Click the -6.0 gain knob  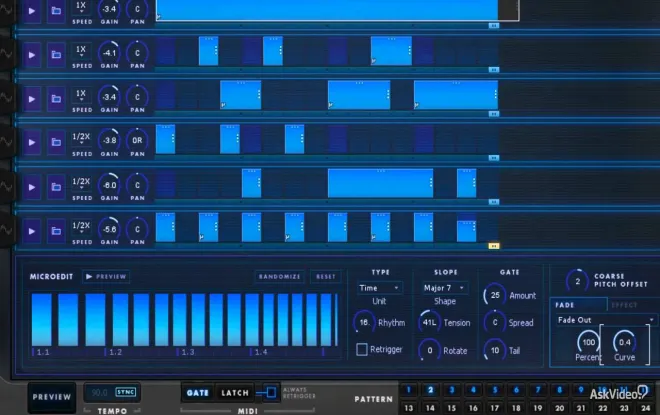pos(109,185)
